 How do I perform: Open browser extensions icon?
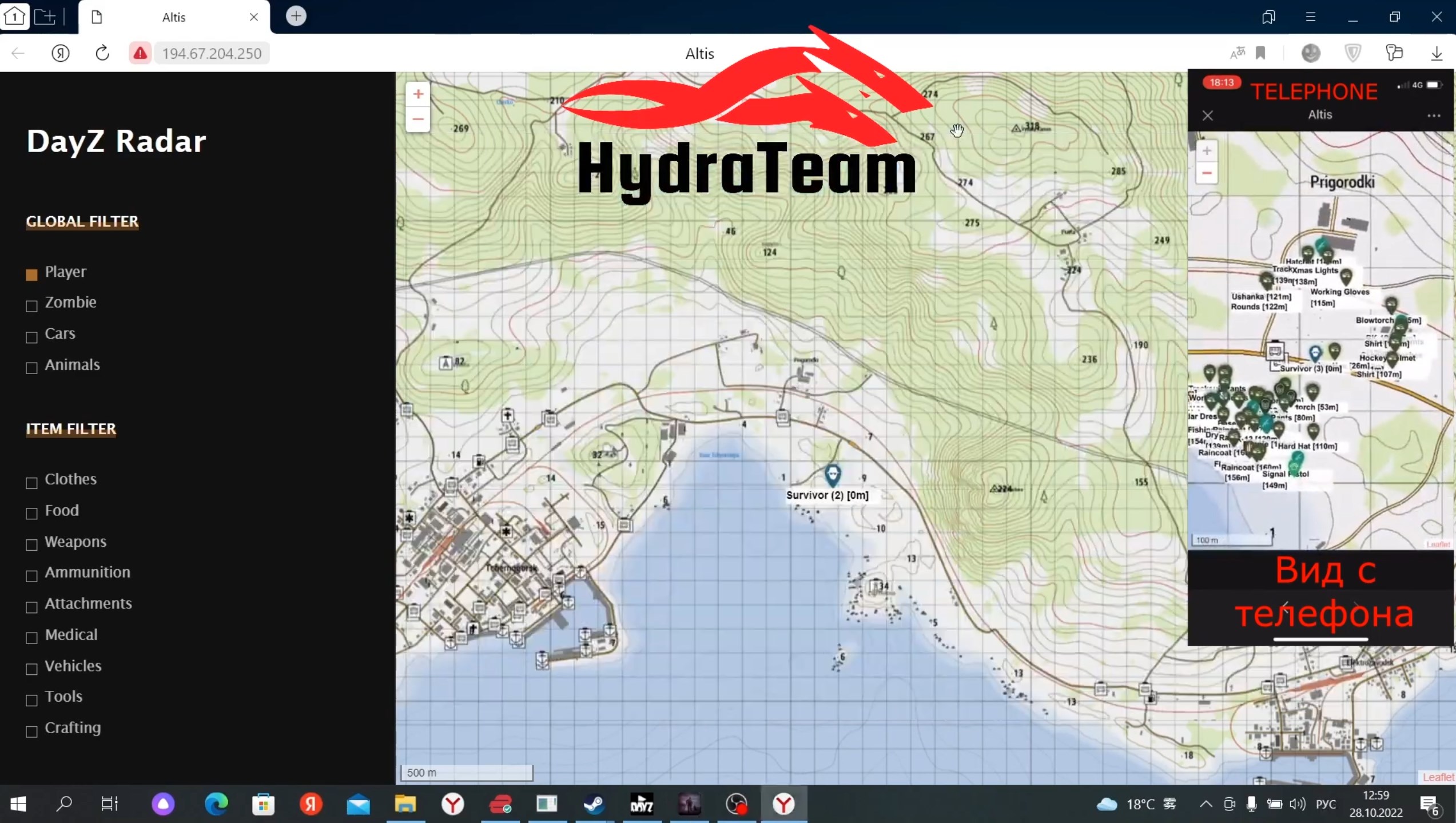1394,53
